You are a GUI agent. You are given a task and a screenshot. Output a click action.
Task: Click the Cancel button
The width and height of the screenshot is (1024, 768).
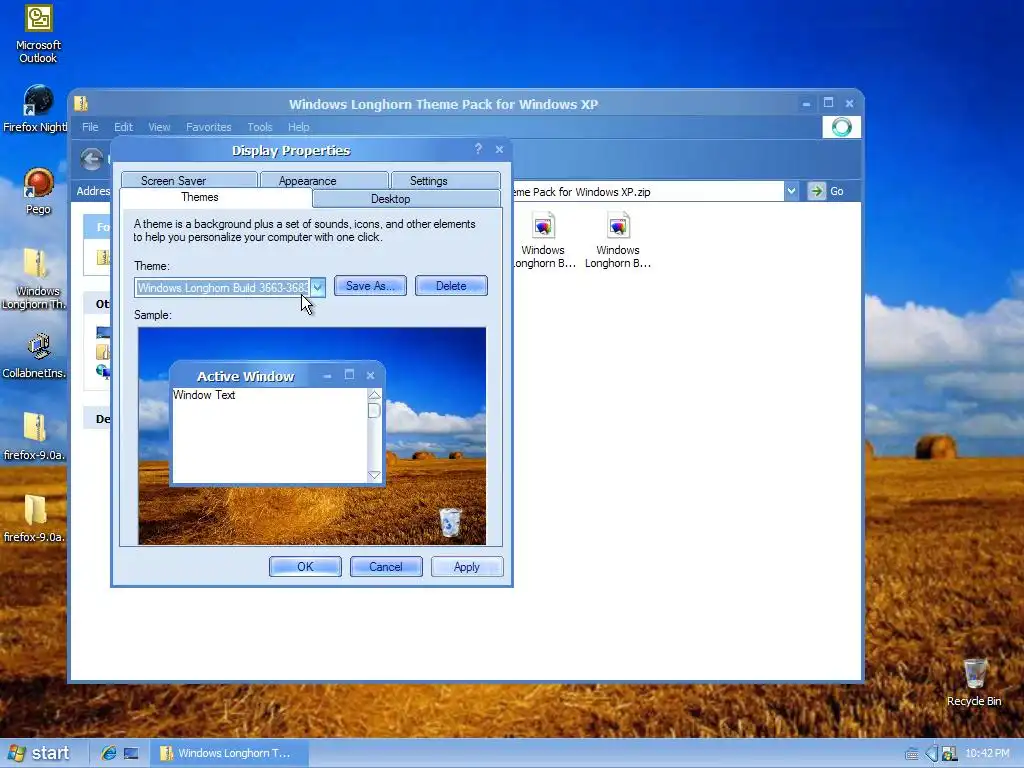(386, 566)
